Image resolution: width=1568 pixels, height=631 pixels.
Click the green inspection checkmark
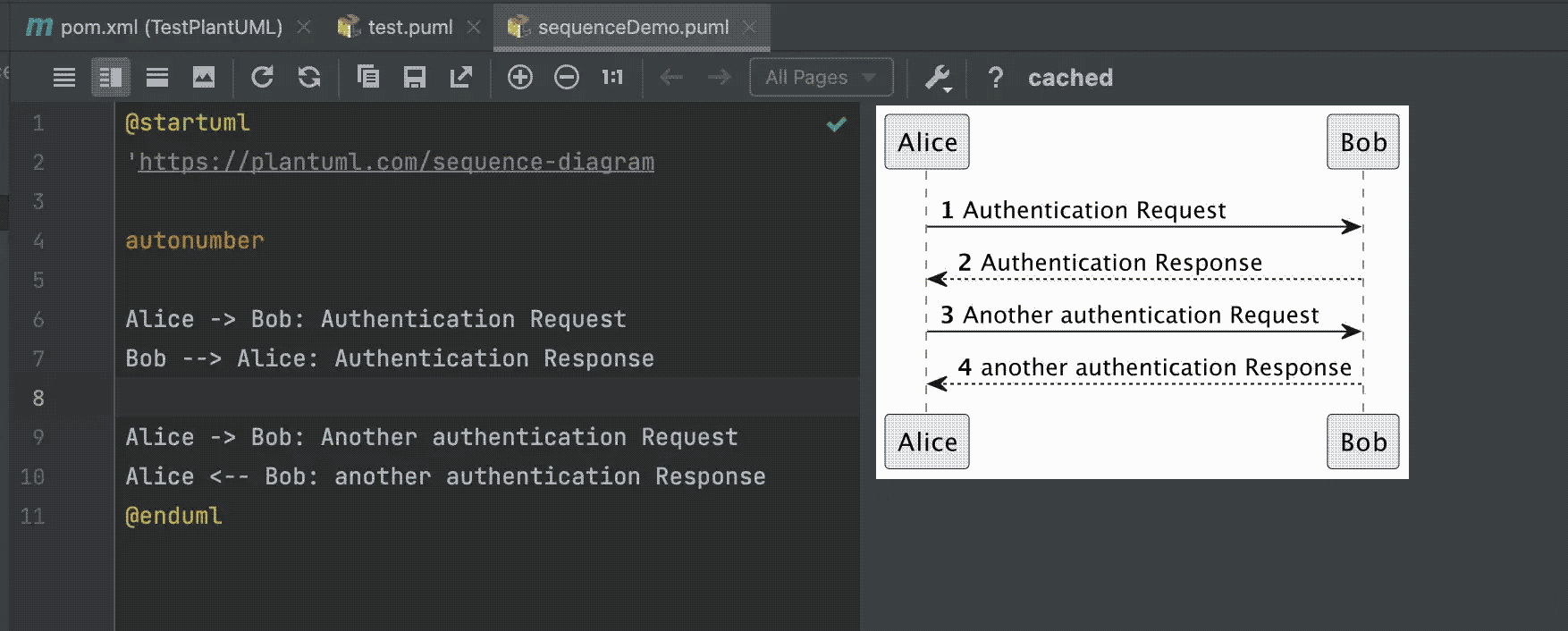(x=837, y=124)
